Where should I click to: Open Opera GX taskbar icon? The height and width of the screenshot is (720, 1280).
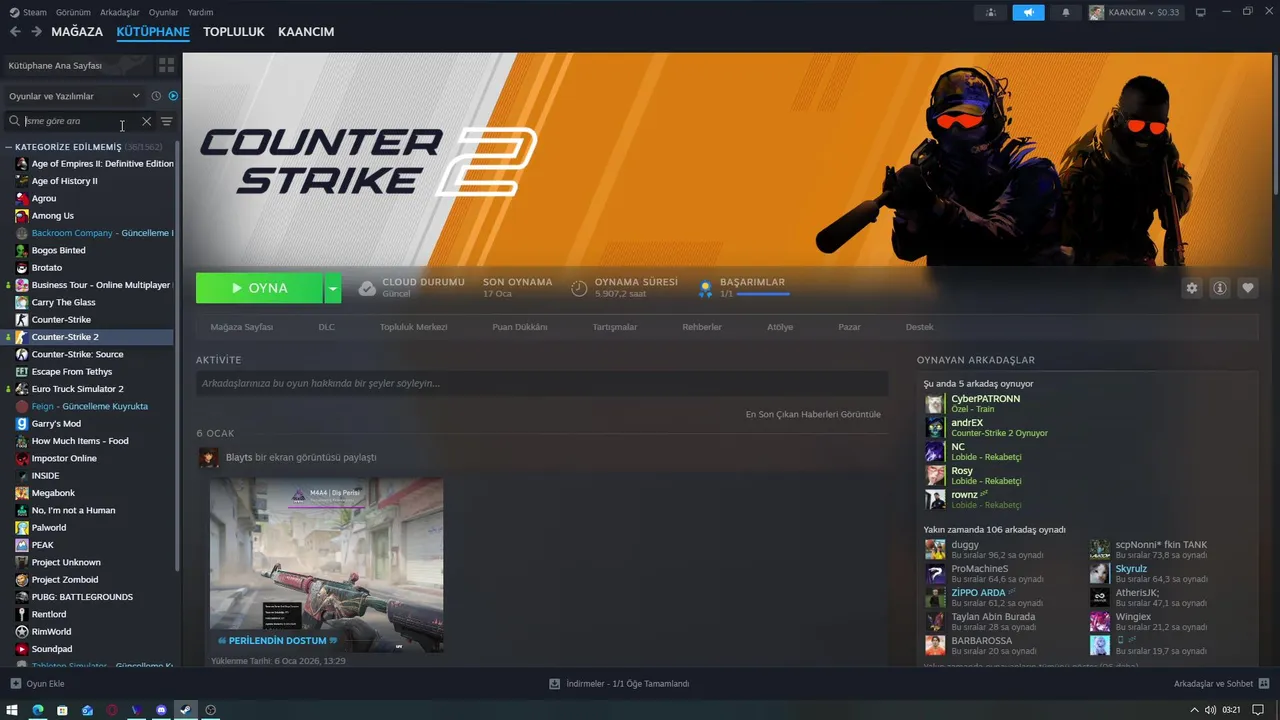pyautogui.click(x=112, y=710)
